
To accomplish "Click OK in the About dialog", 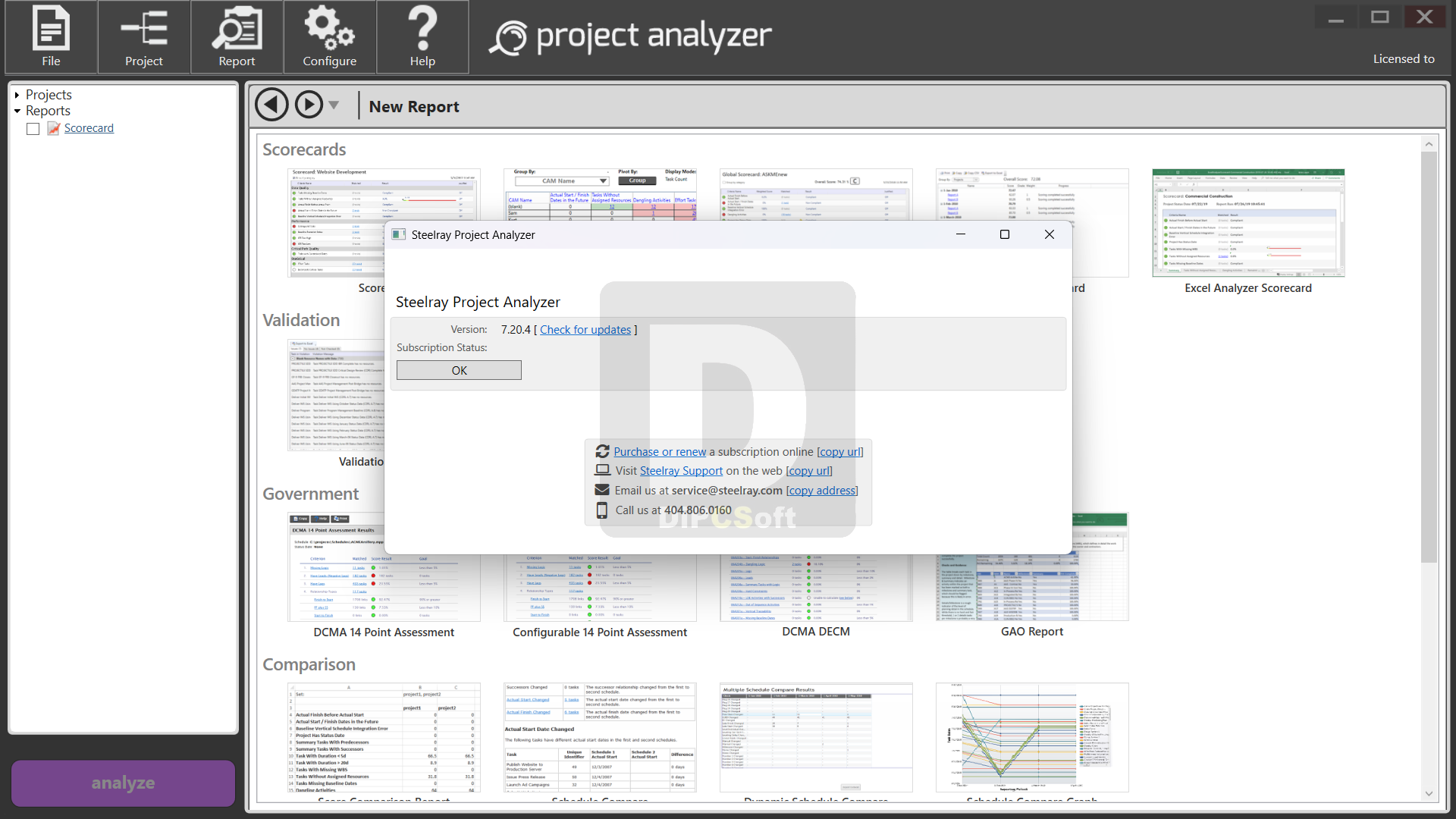I will coord(459,370).
